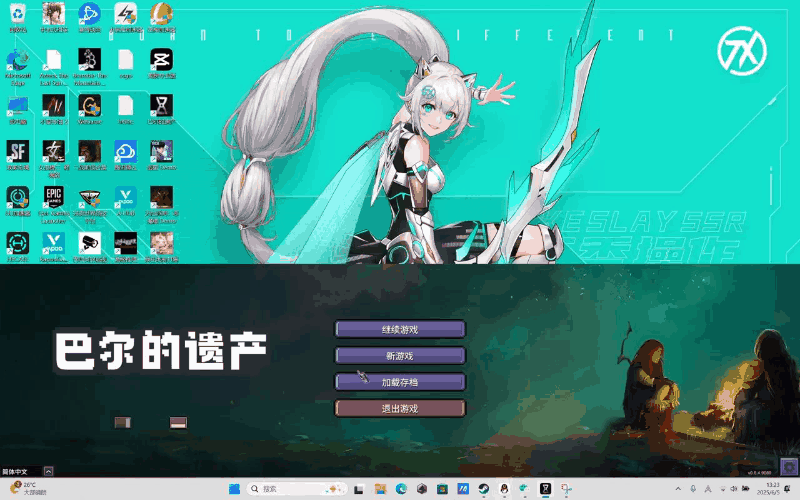
Task: Open the weather widget showing 26°C
Action: pos(29,488)
